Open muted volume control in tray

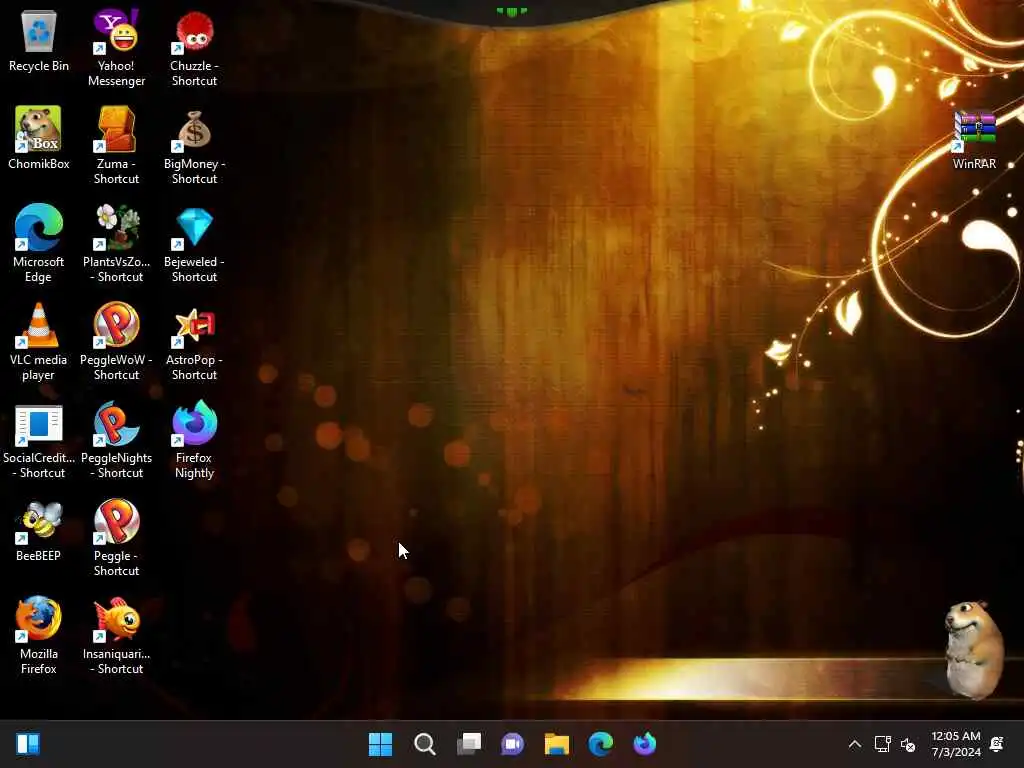point(908,744)
